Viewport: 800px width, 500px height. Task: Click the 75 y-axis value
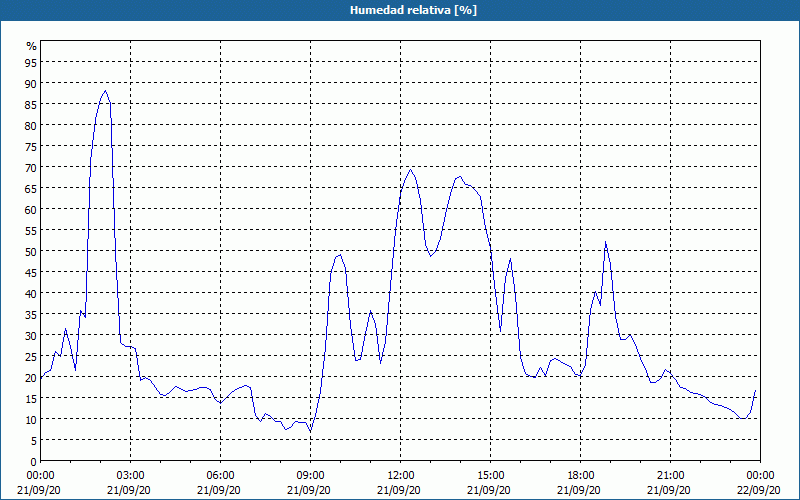tap(31, 146)
